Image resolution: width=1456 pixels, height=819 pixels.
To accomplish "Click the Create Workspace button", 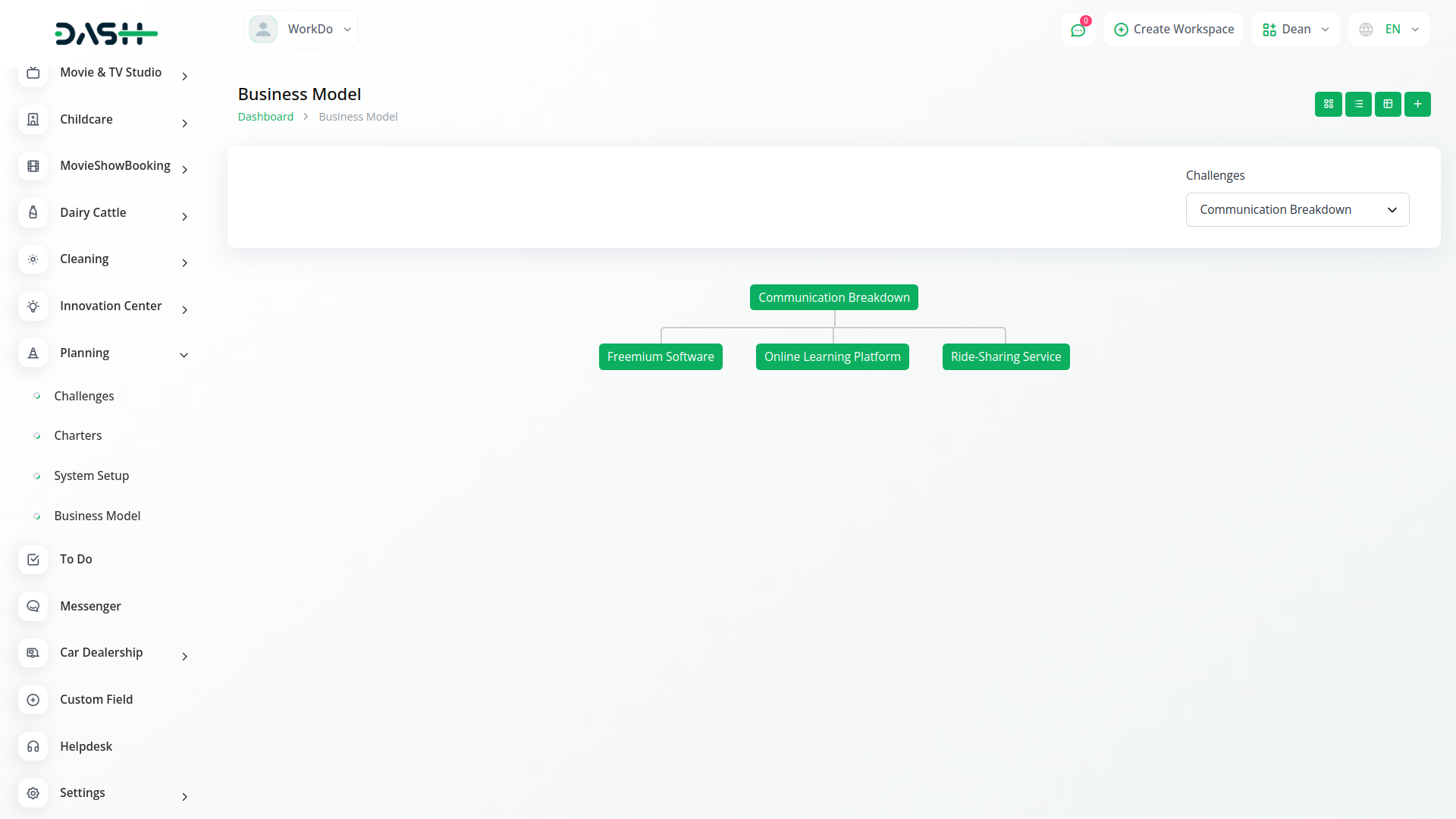I will pyautogui.click(x=1173, y=30).
